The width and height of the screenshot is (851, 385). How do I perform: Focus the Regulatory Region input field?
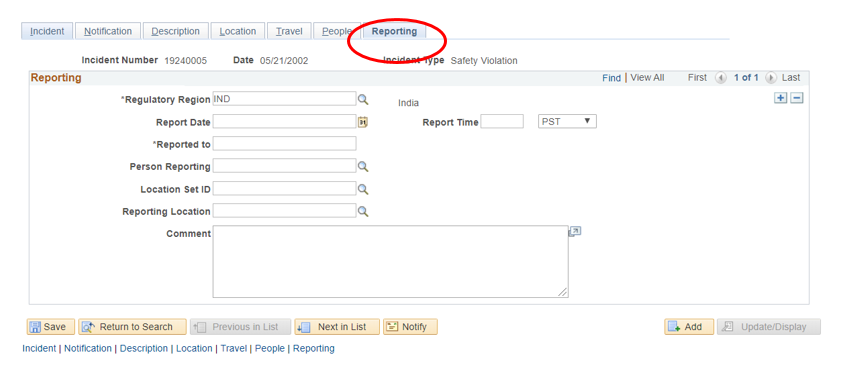tap(284, 98)
